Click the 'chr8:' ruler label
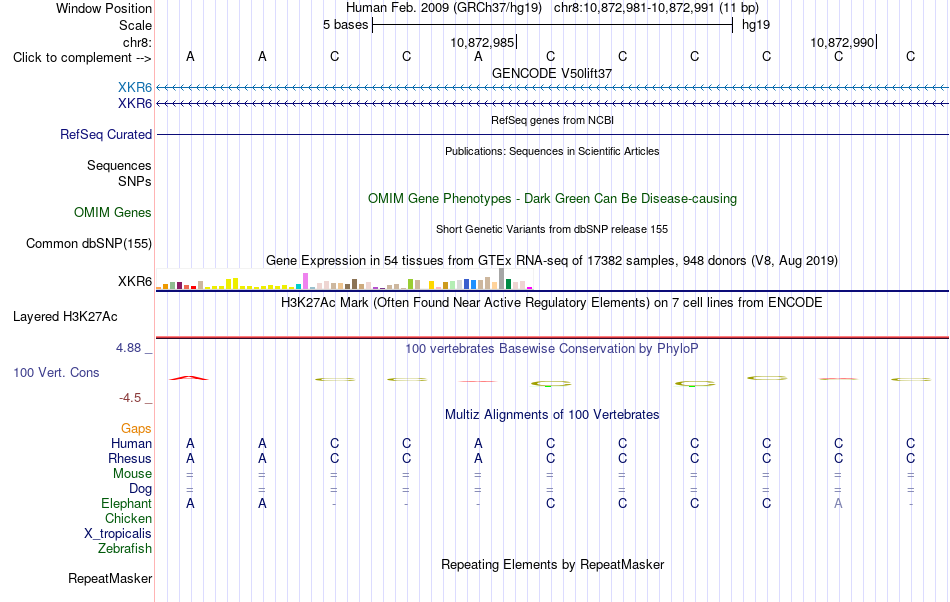This screenshot has width=950, height=602. tap(137, 42)
